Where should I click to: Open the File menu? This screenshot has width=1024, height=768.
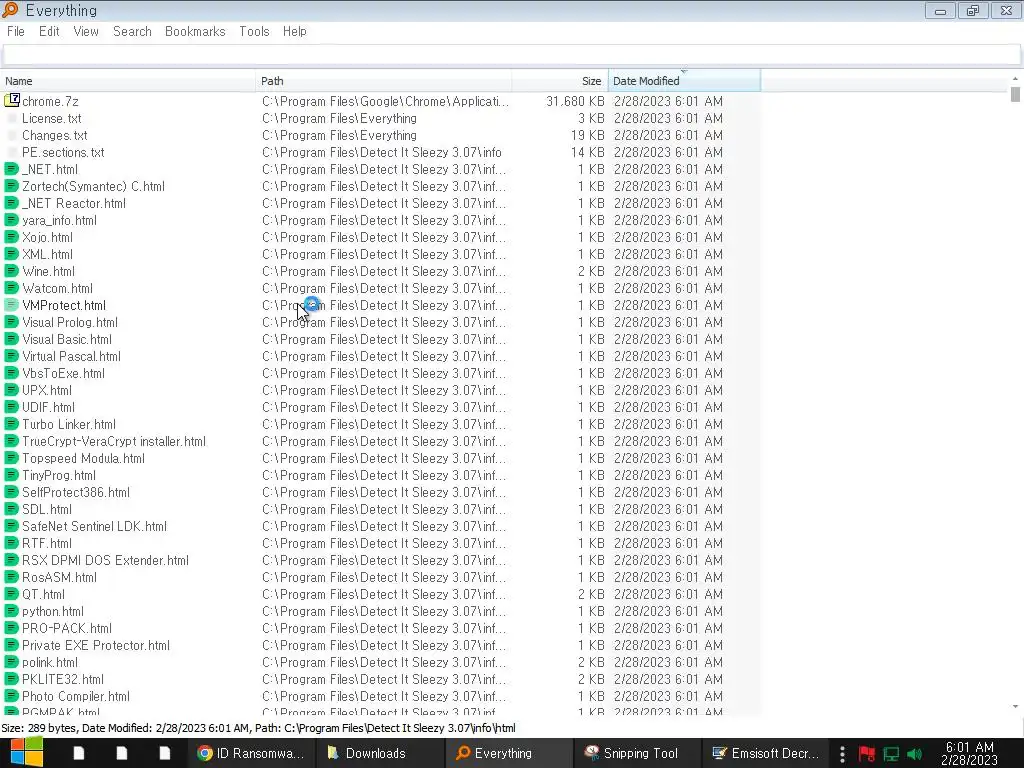(x=16, y=31)
